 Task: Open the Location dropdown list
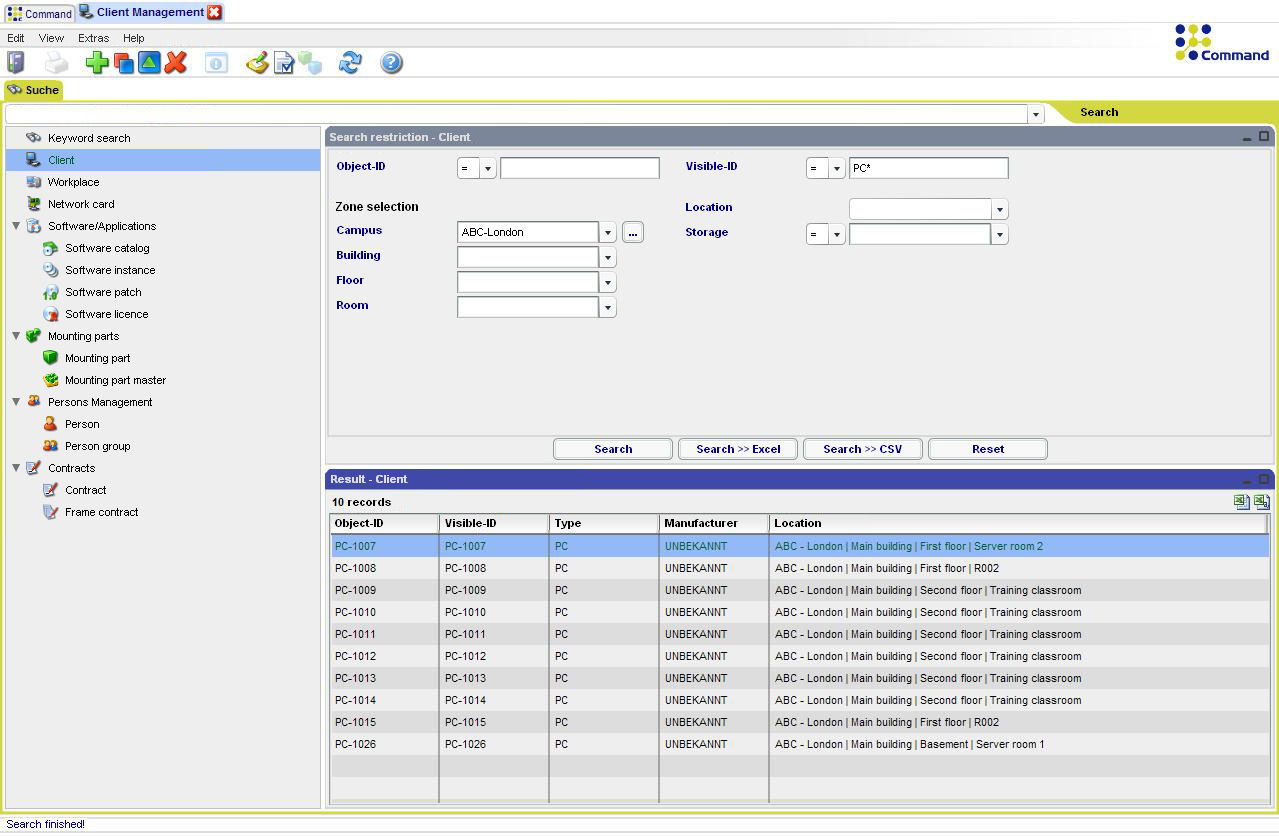click(999, 208)
